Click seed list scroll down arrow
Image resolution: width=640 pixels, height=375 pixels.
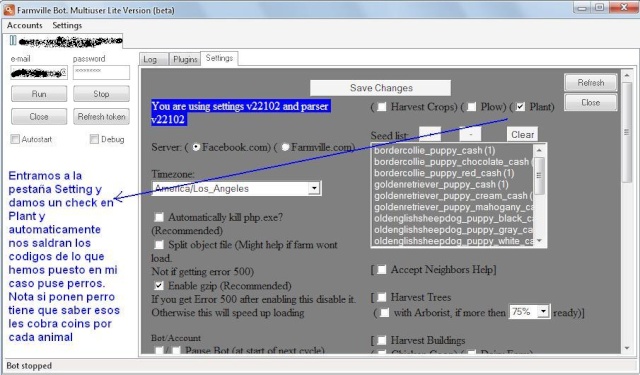(x=539, y=241)
